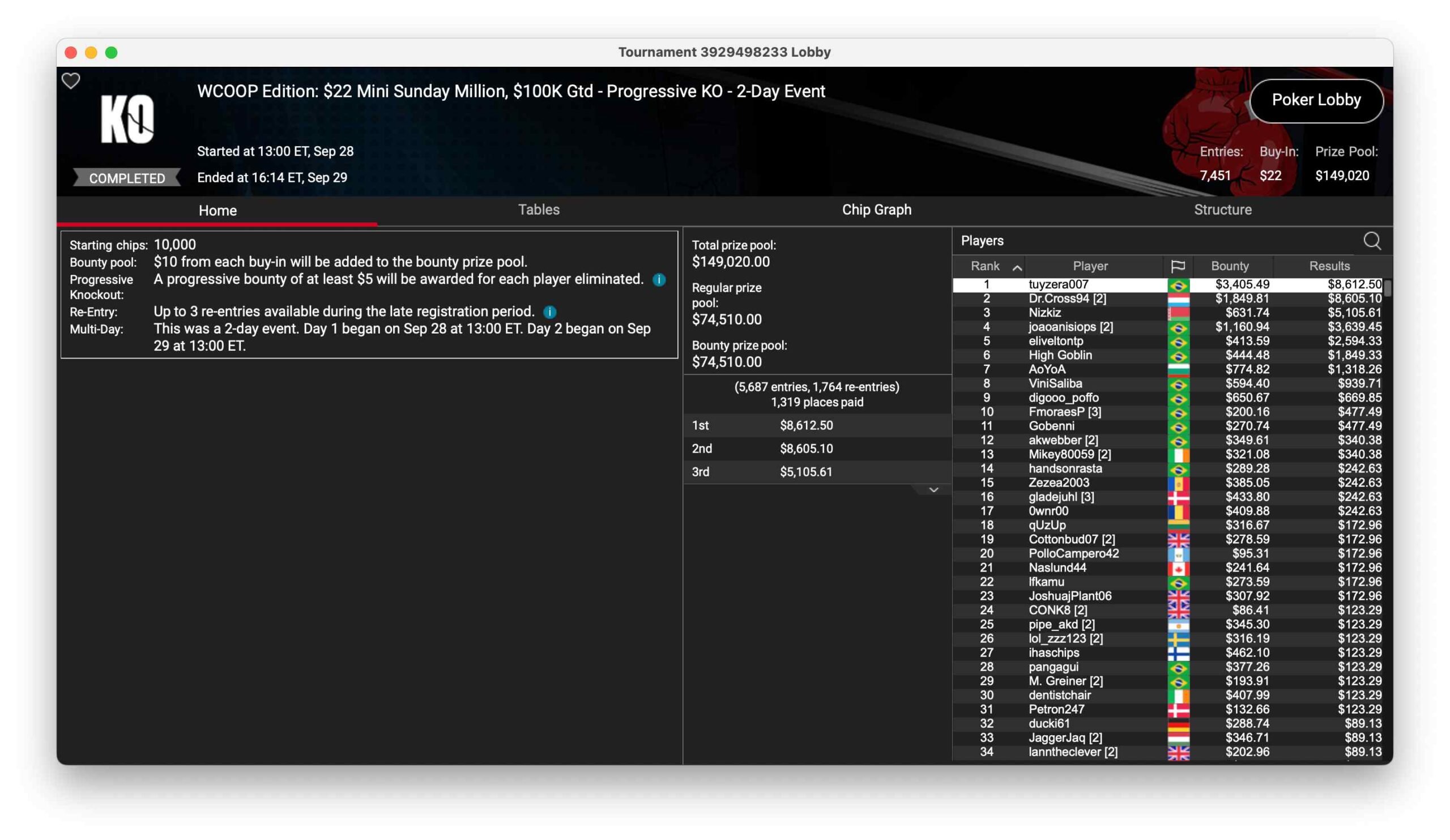This screenshot has height=840, width=1450.
Task: Sort by the Results column header
Action: coord(1329,266)
